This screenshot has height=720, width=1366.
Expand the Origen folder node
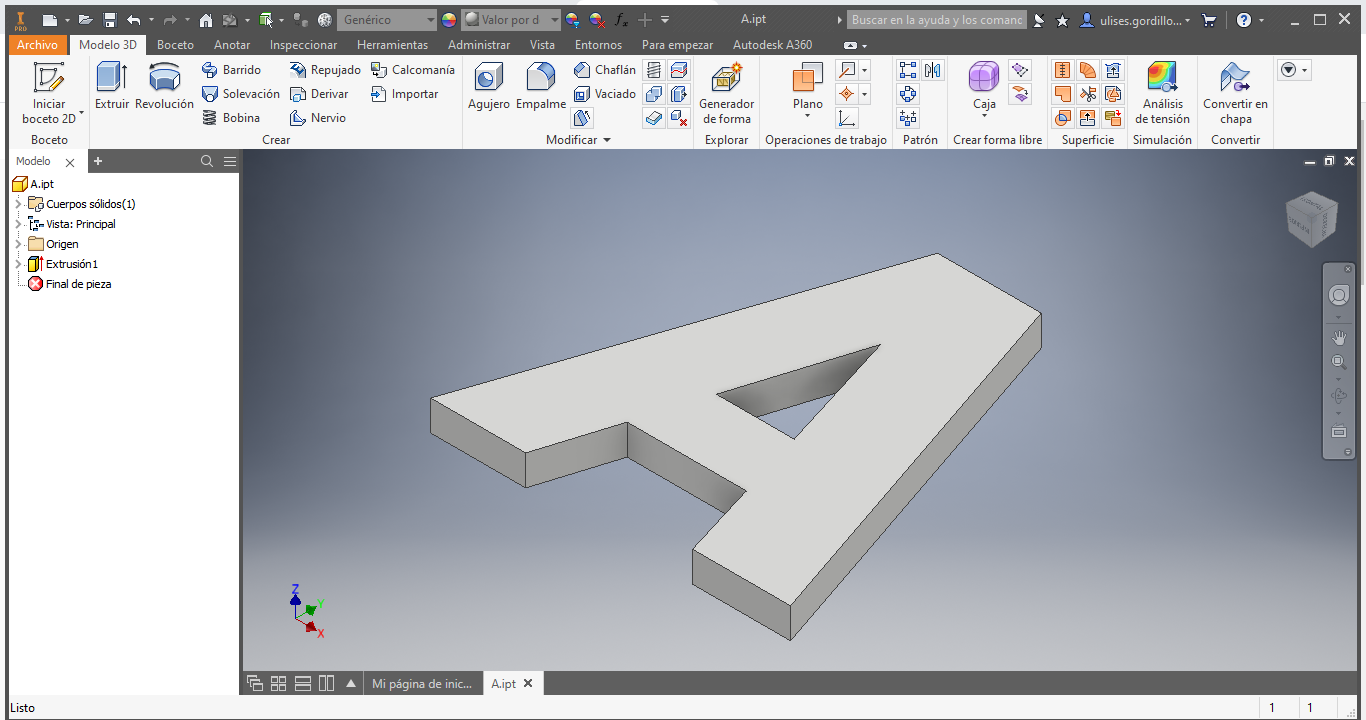[x=18, y=244]
